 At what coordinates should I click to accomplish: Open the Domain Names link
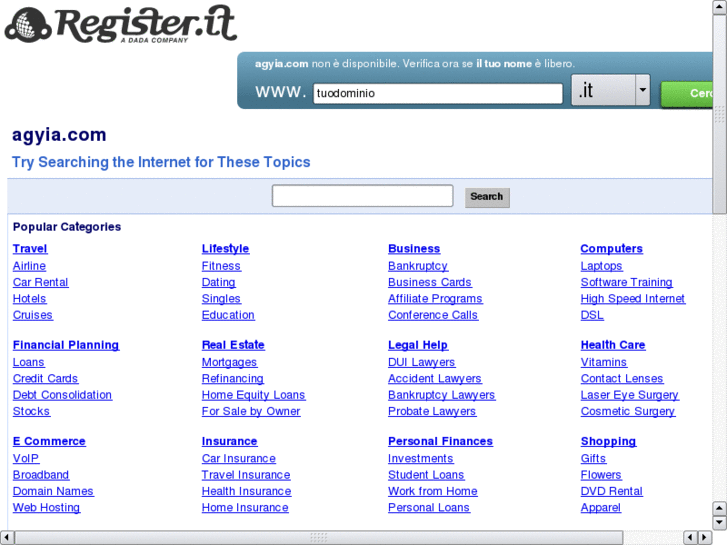(53, 491)
